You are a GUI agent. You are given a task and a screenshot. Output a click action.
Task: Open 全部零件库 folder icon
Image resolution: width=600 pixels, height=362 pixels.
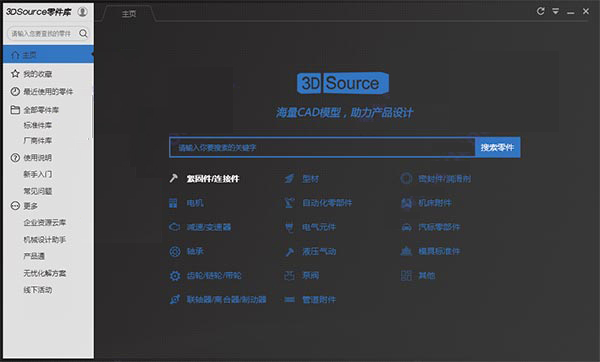(15, 110)
